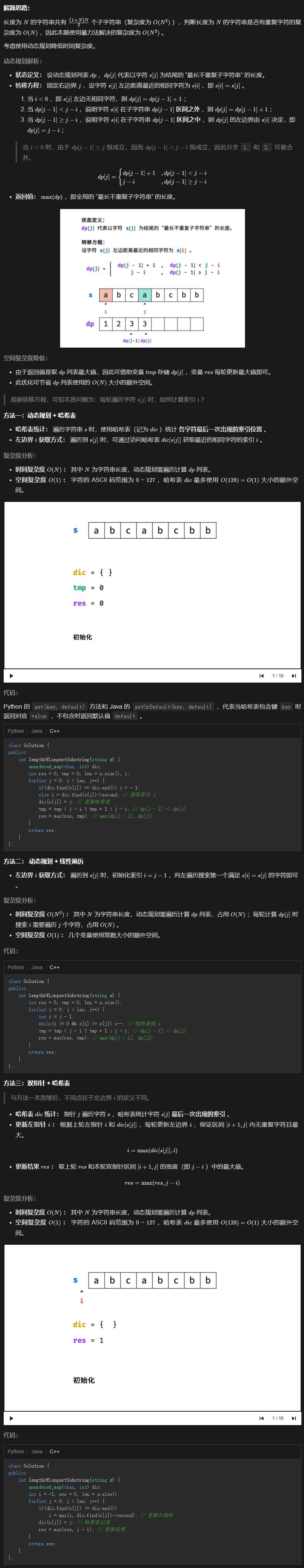304x1568 pixels.
Task: Click code line int i = -1, res = 0, len = s.size();
Action: (74, 1494)
